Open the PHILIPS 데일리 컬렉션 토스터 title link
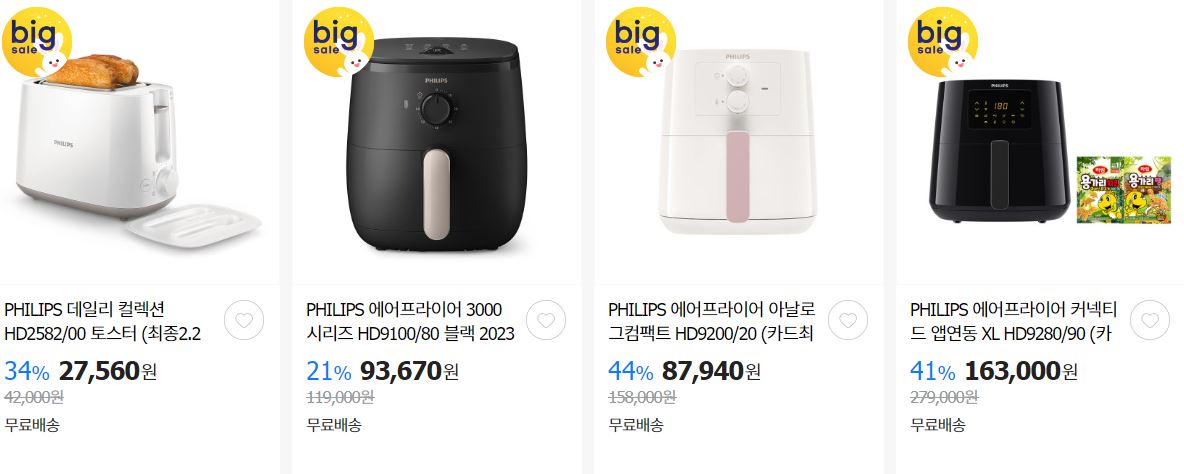The width and height of the screenshot is (1184, 474). pyautogui.click(x=103, y=322)
